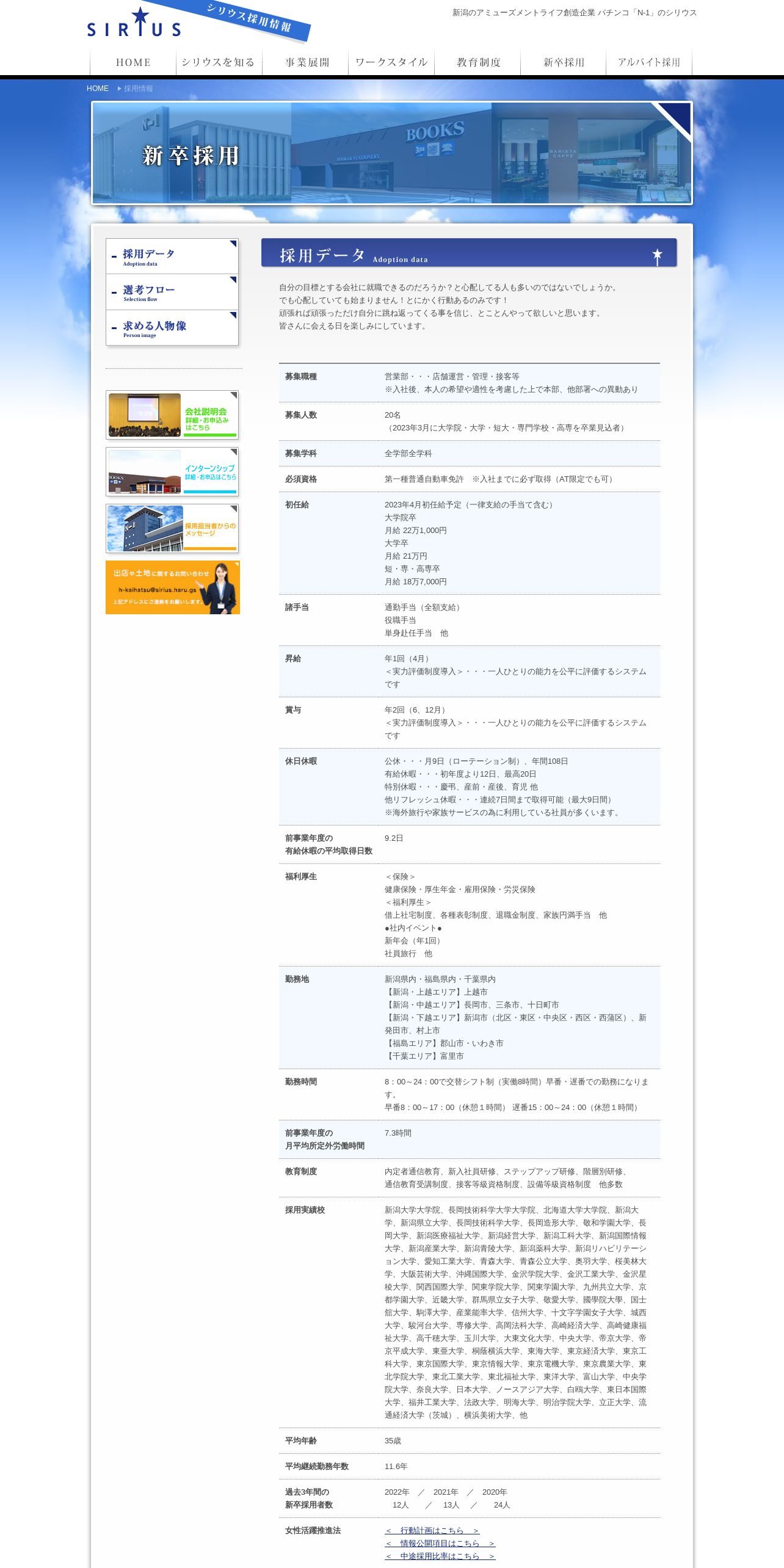Click 必須資格 row label

[301, 479]
